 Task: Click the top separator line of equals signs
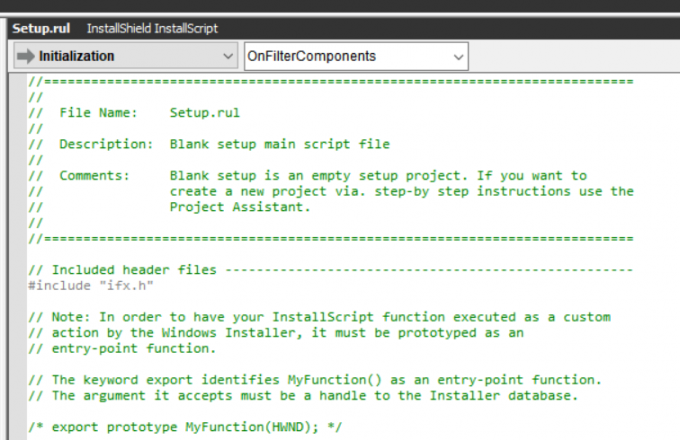[330, 82]
